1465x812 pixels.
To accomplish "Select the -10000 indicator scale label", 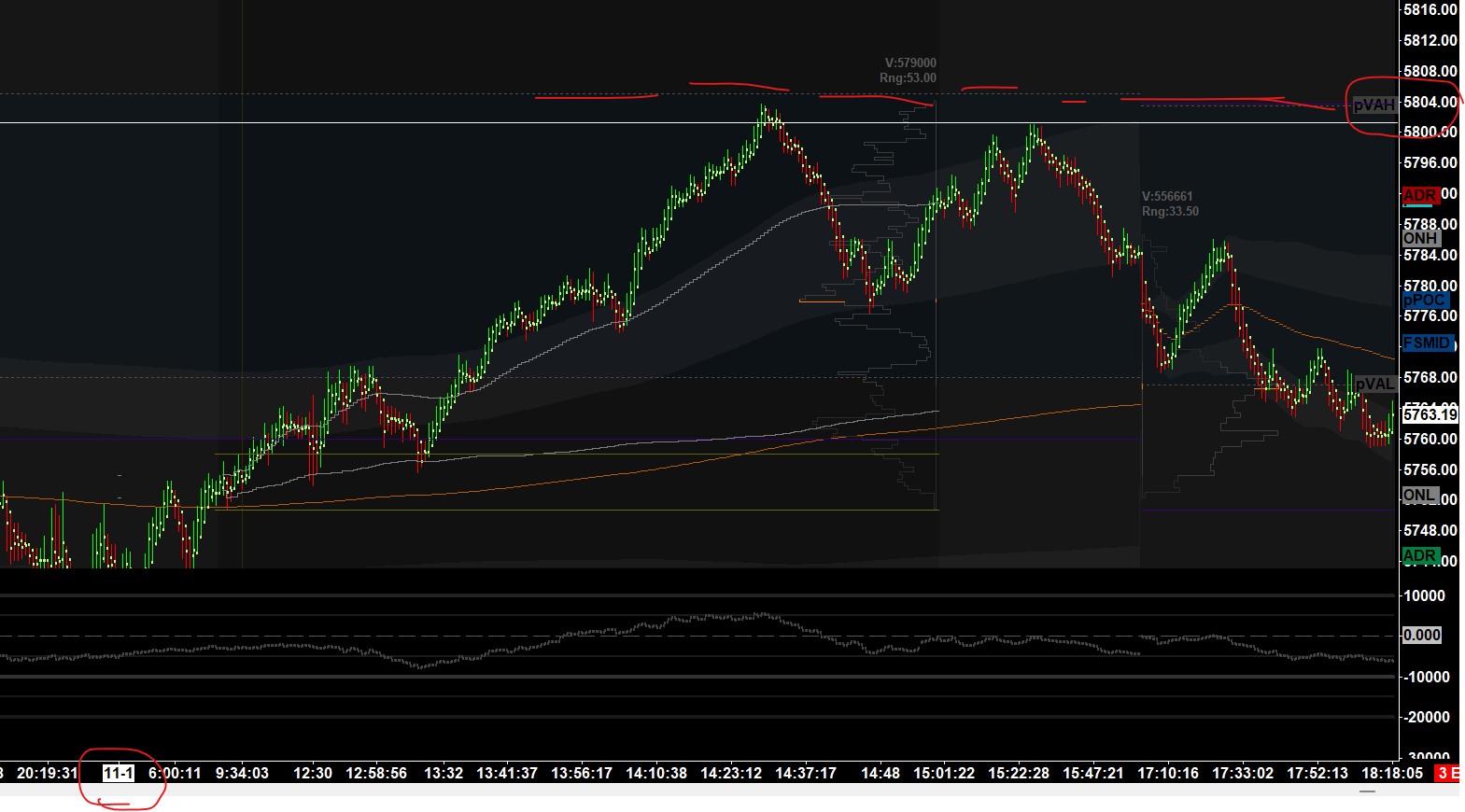I will [x=1426, y=677].
